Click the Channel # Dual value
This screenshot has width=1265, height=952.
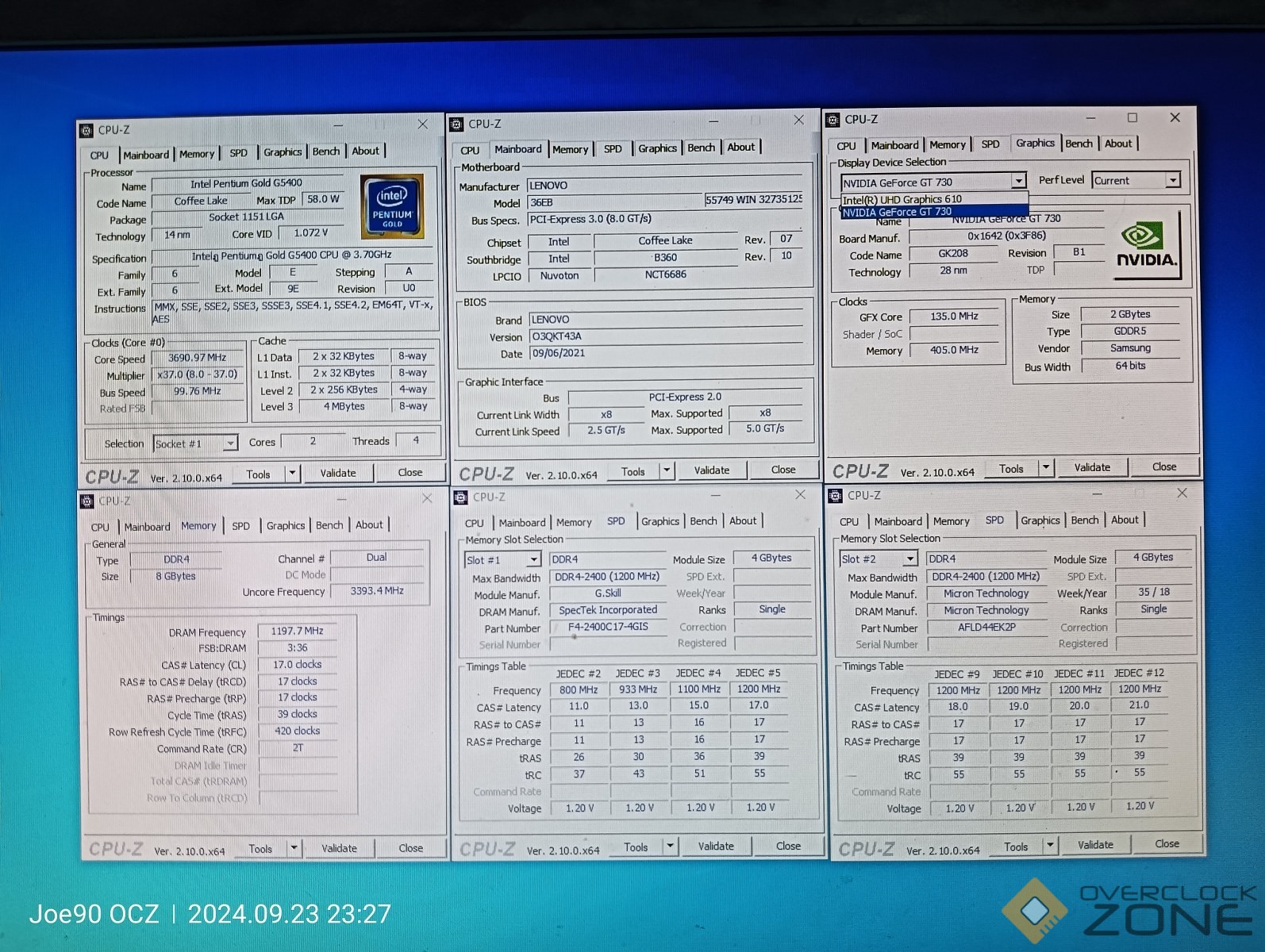[x=377, y=558]
